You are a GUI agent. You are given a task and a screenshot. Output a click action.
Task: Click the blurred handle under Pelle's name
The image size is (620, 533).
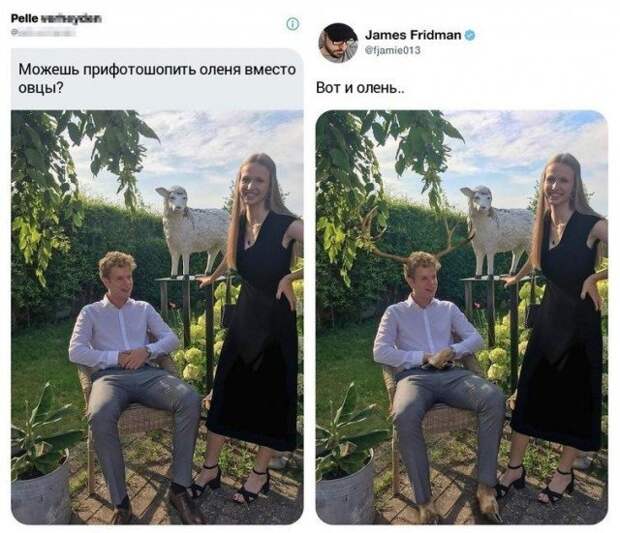(43, 33)
